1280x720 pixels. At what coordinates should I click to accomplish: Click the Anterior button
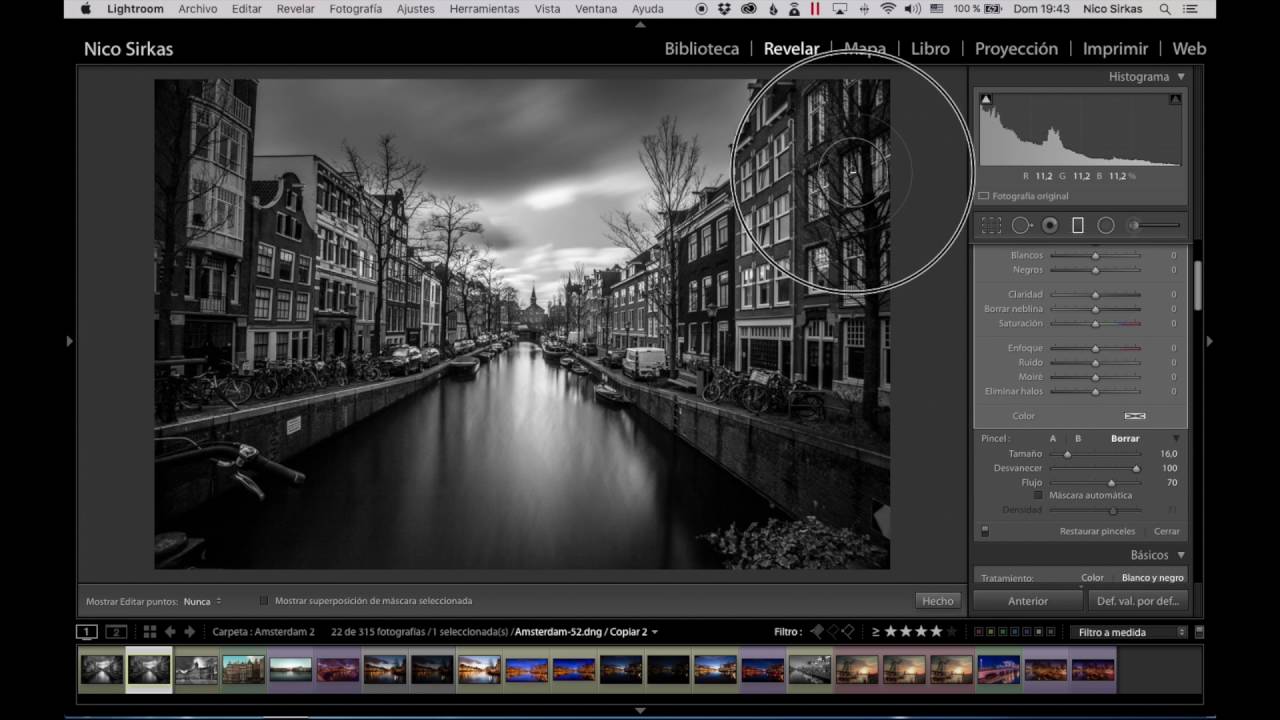click(1028, 601)
